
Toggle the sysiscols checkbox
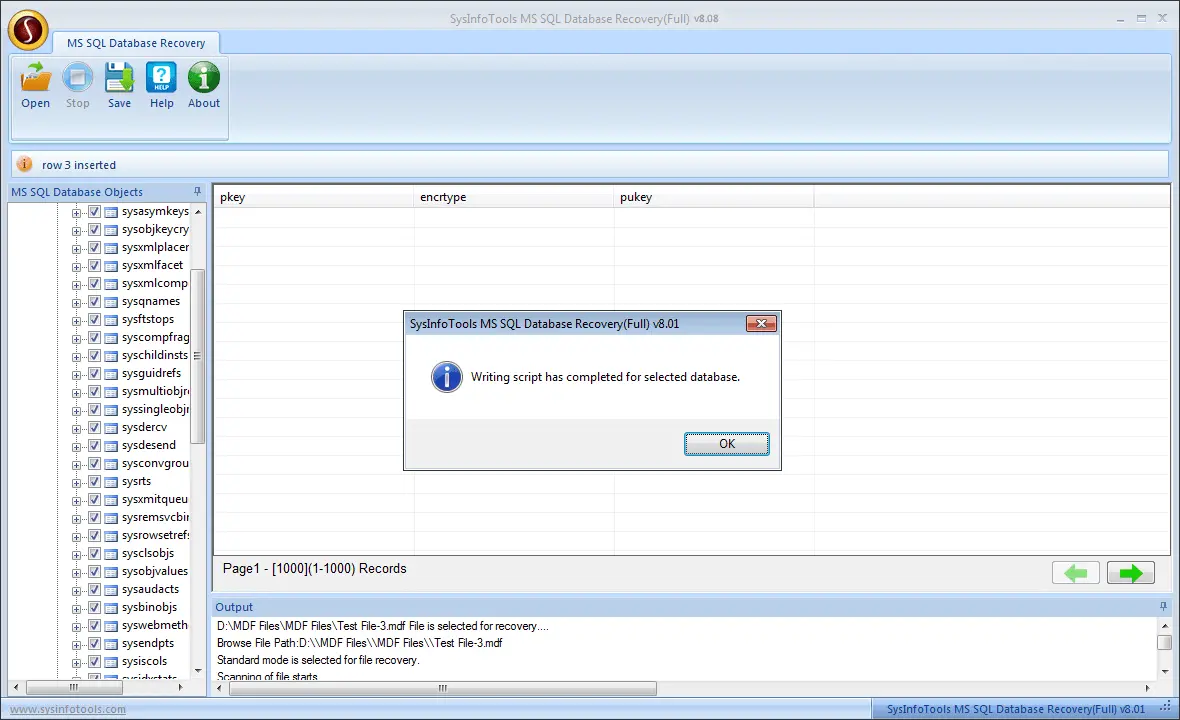[94, 661]
